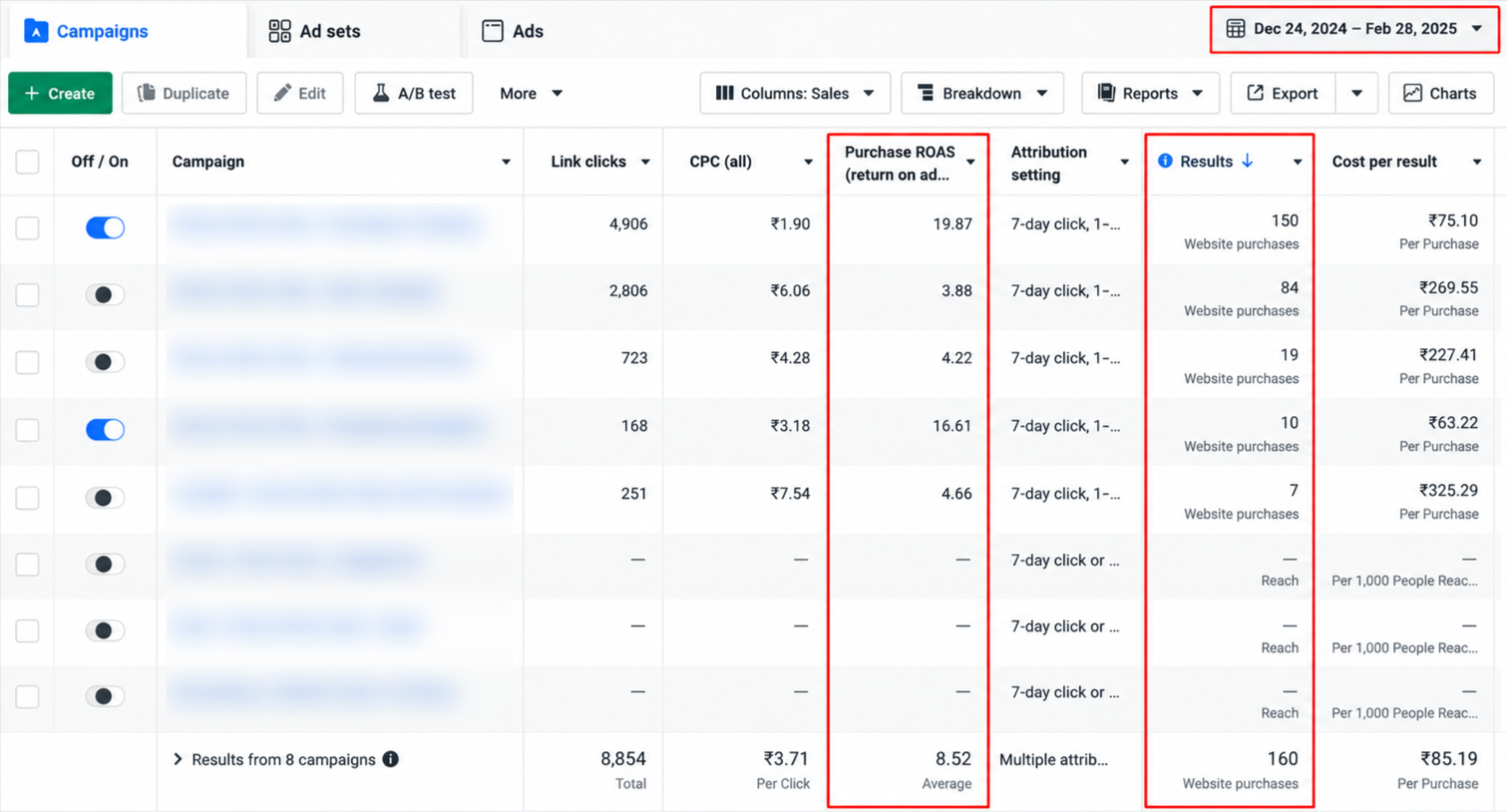Expand the Export options arrow
Image resolution: width=1507 pixels, height=812 pixels.
[1356, 93]
